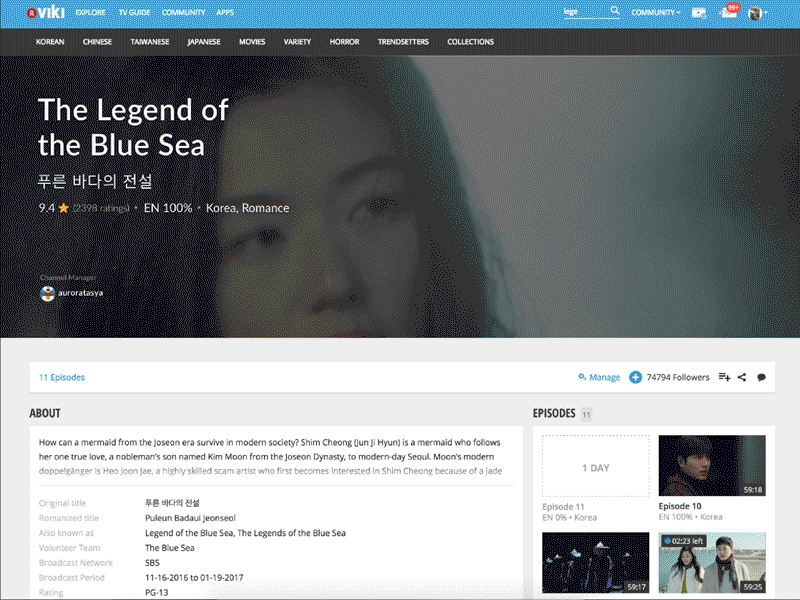Open the profile avatar dropdown menu
The width and height of the screenshot is (800, 600).
[757, 13]
